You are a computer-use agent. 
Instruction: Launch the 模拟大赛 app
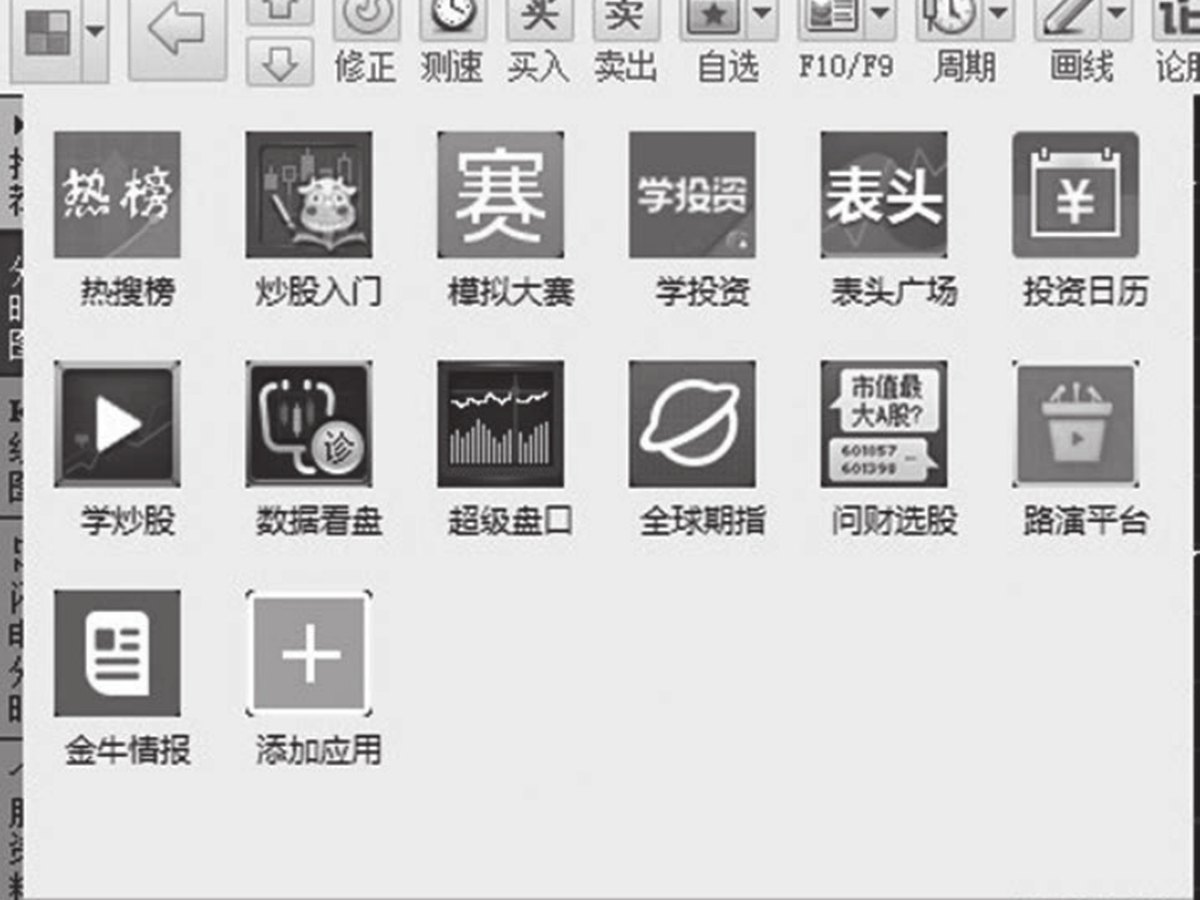coord(500,195)
